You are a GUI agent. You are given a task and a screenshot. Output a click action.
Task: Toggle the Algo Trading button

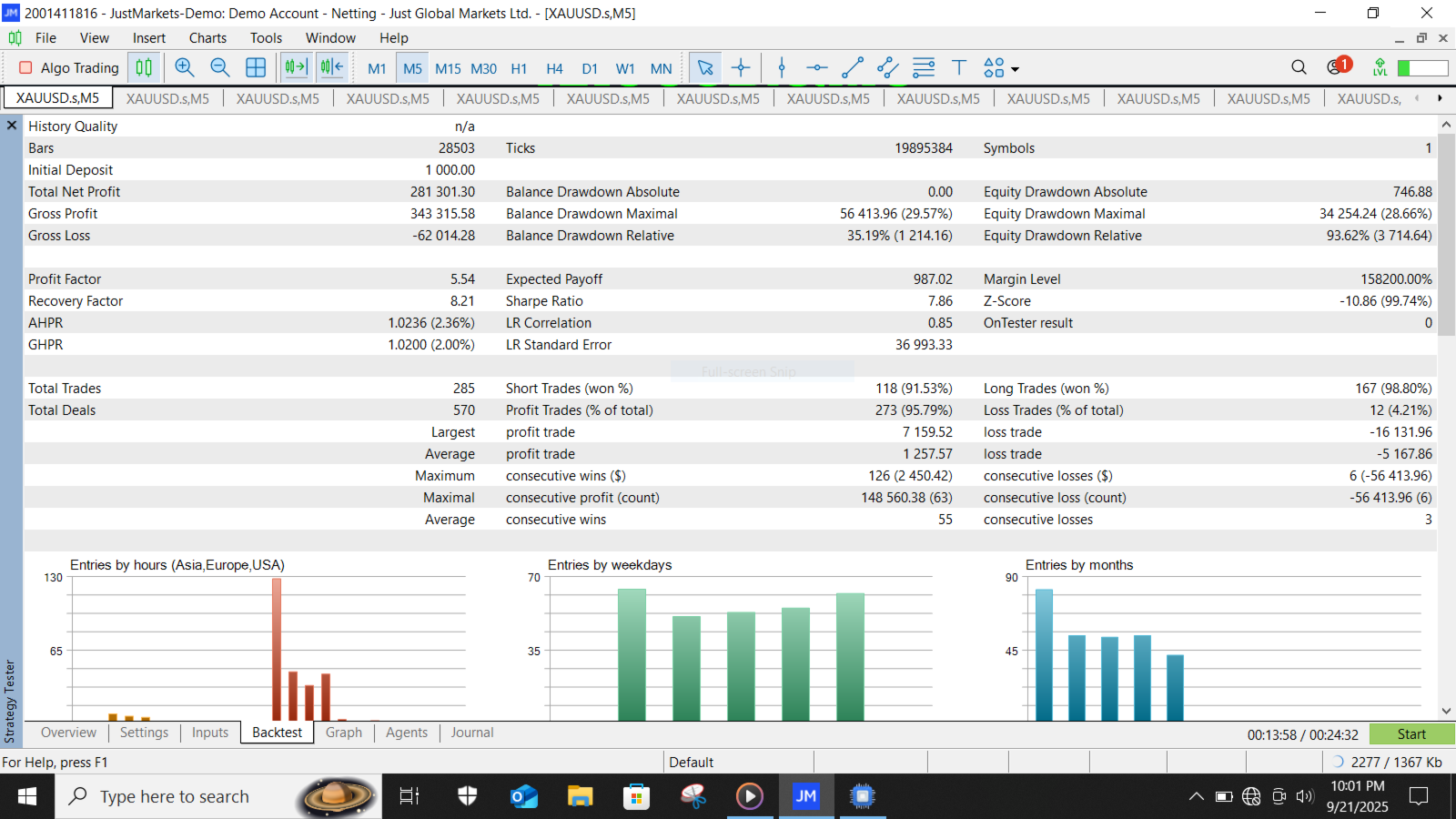69,67
